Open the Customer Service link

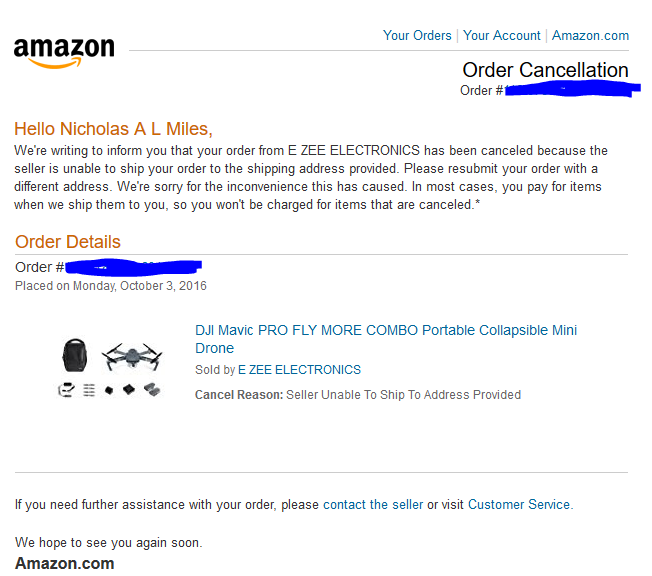(x=519, y=504)
